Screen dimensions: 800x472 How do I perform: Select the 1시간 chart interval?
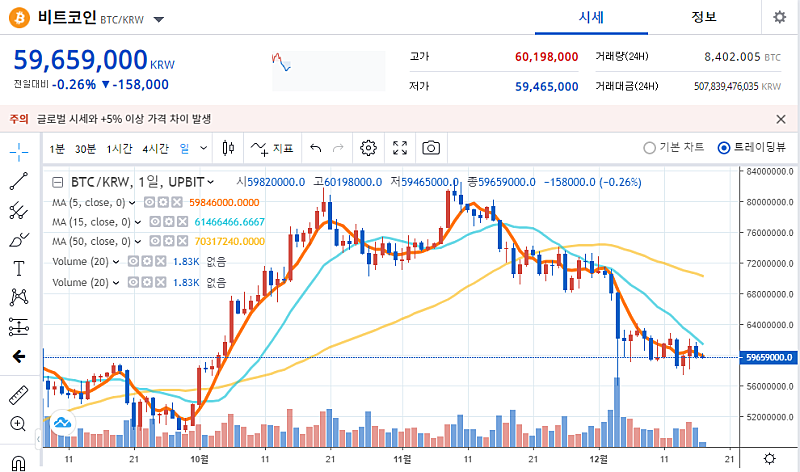[x=119, y=148]
